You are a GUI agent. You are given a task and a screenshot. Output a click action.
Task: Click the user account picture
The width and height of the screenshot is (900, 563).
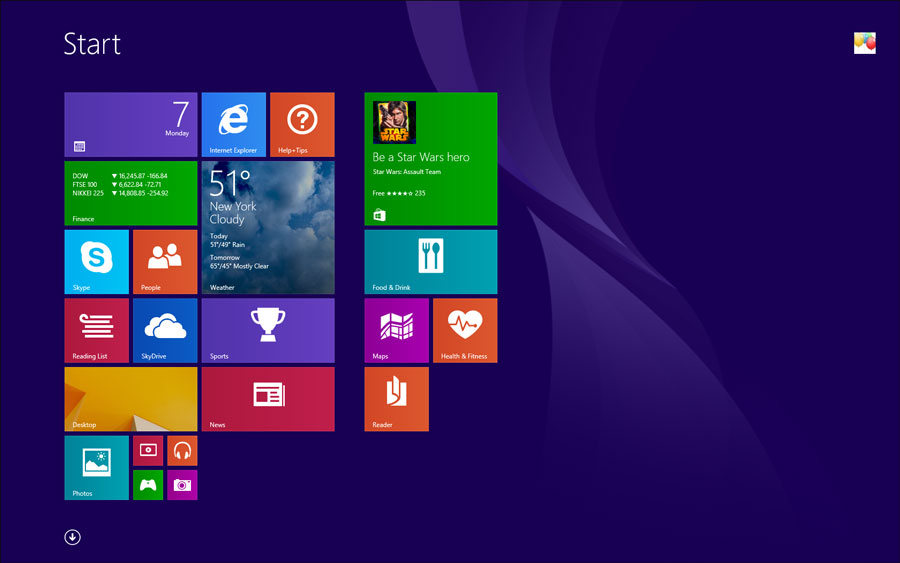864,43
